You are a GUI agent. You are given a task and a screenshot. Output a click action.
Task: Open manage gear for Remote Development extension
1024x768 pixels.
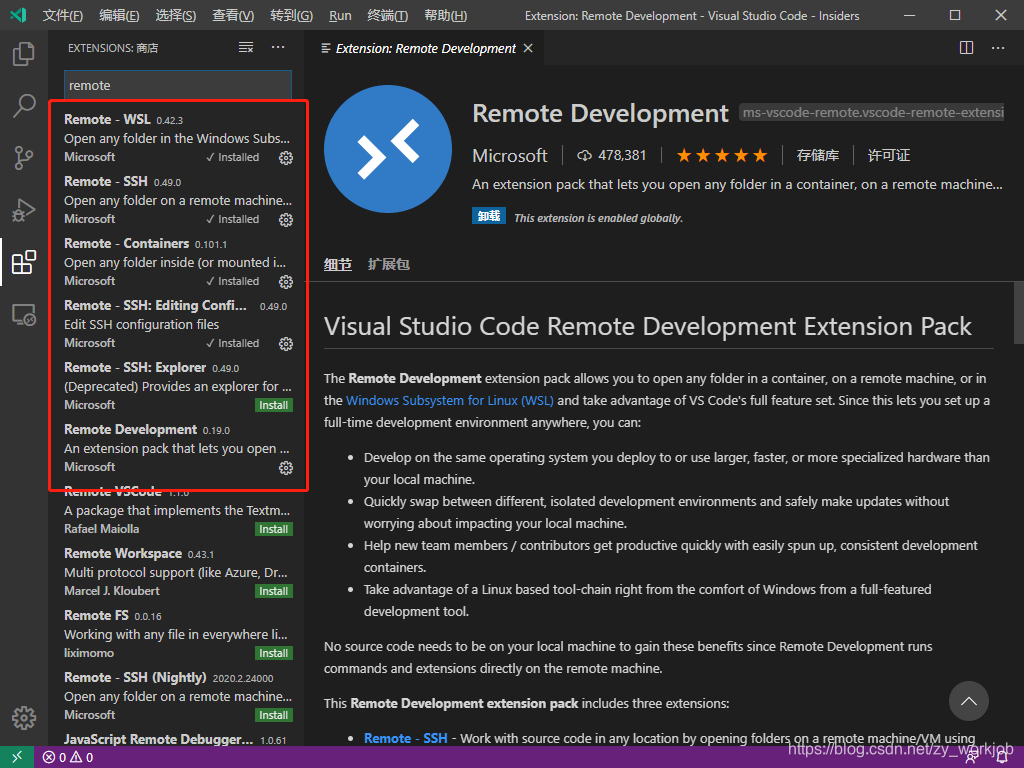coord(286,468)
